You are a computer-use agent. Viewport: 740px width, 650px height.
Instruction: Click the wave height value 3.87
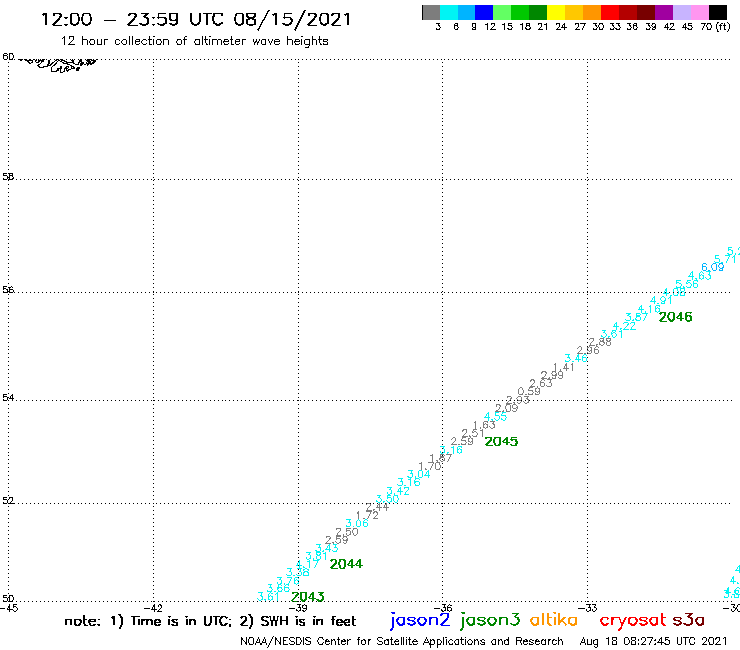[x=637, y=317]
